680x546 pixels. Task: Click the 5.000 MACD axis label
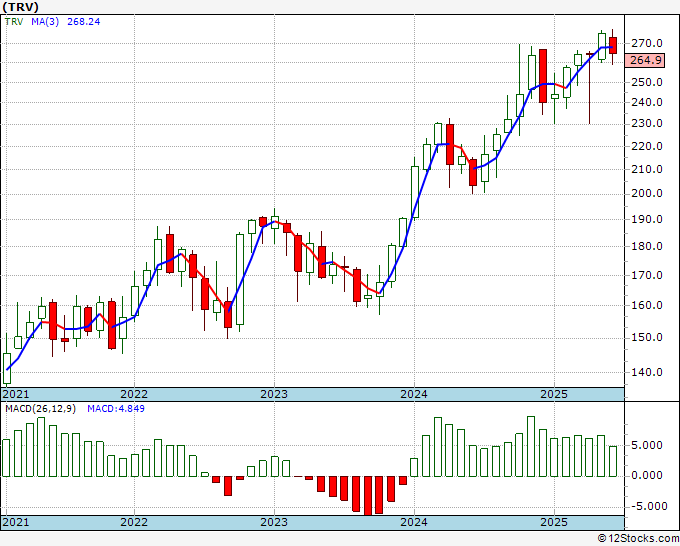point(647,445)
